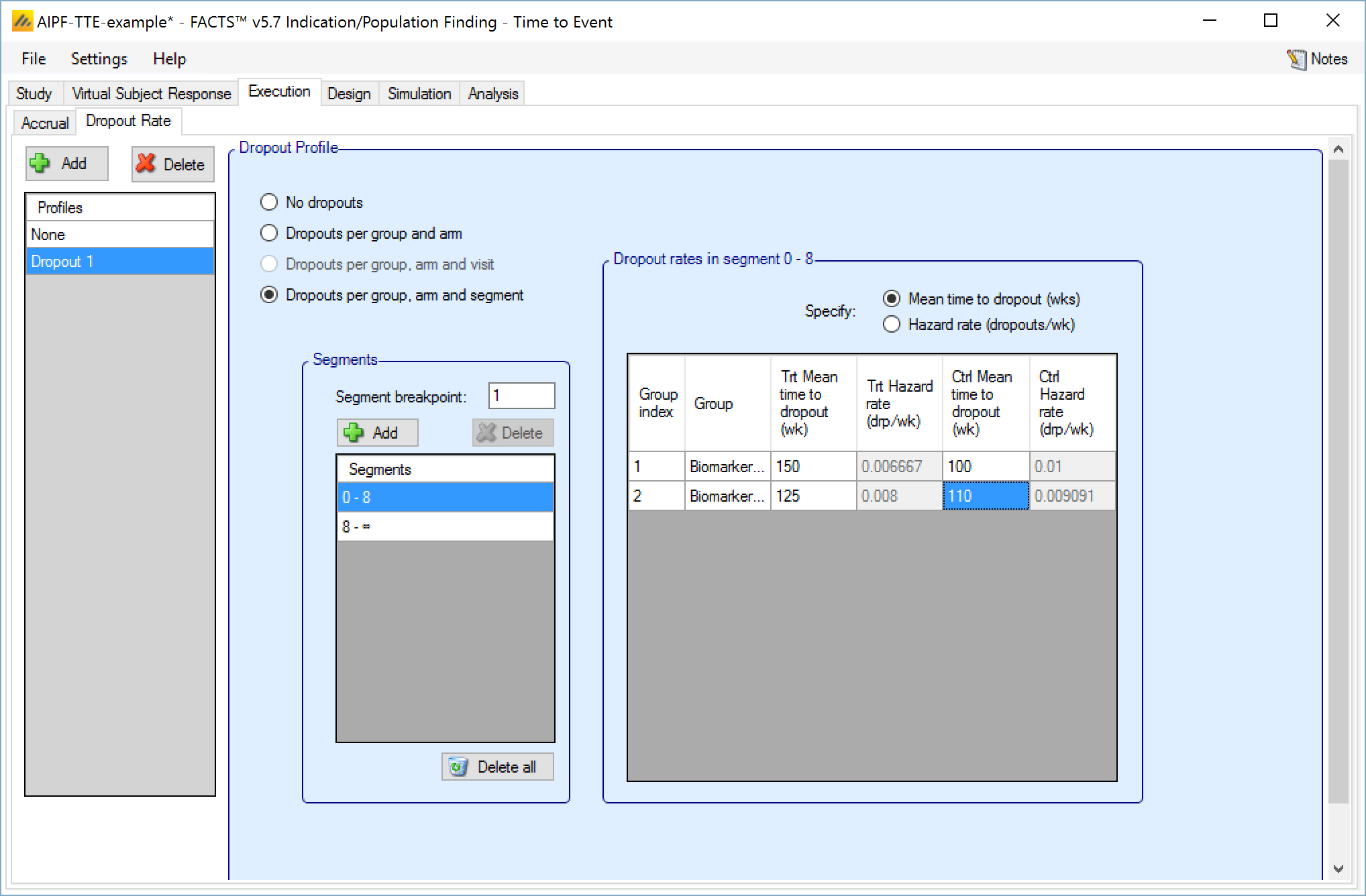The height and width of the screenshot is (896, 1366).
Task: Choose Hazard rate (dropouts/wk) option
Action: 892,325
